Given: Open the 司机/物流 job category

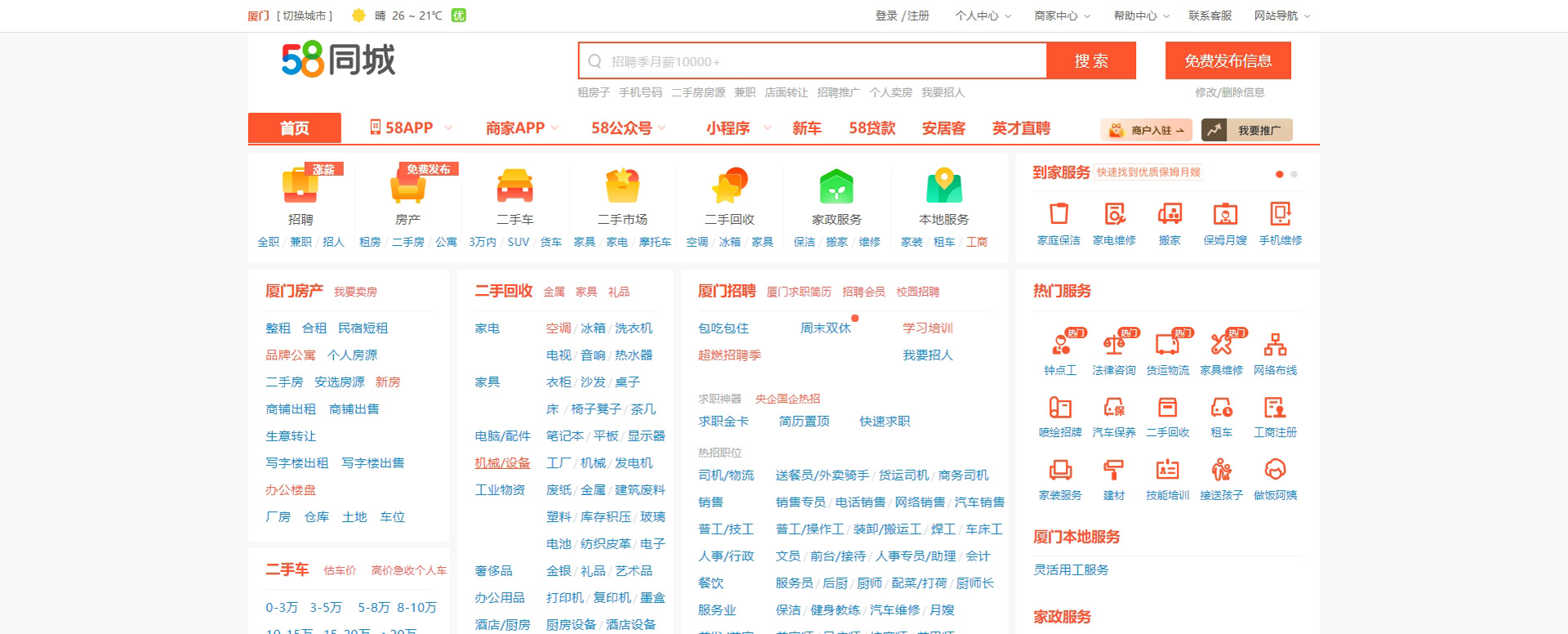Looking at the screenshot, I should [726, 475].
